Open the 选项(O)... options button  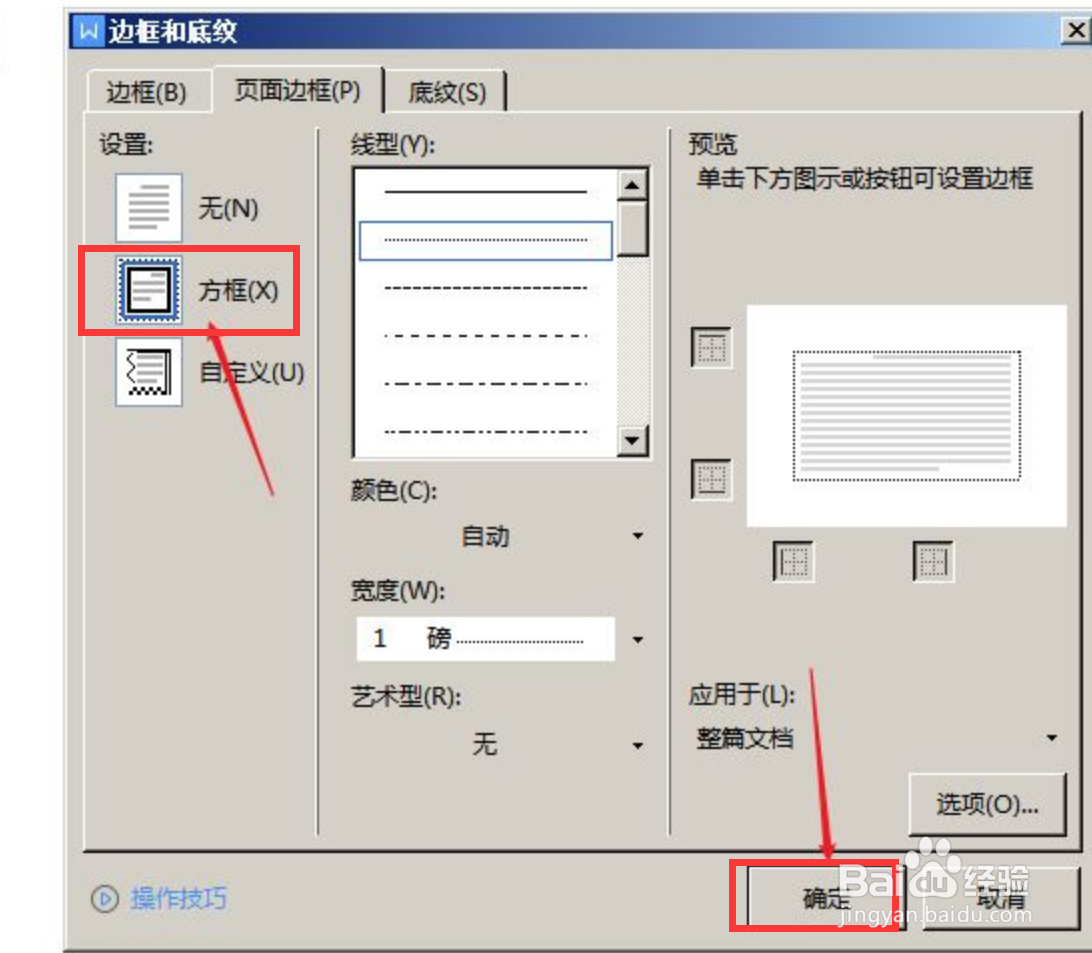(988, 805)
